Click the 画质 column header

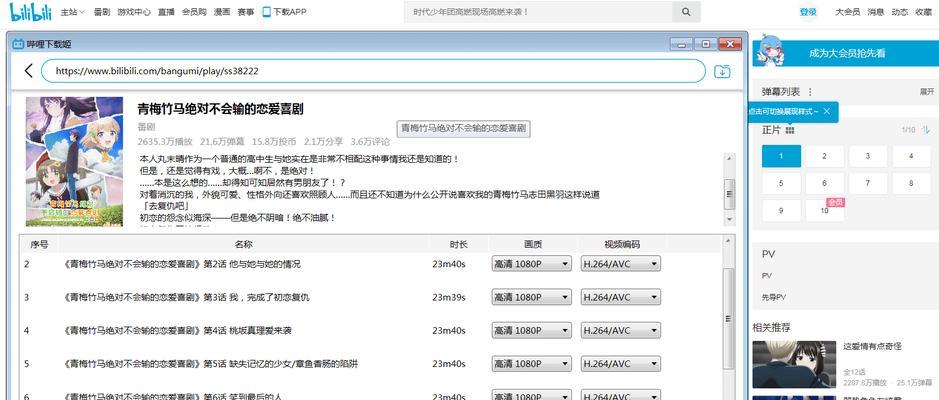(x=533, y=244)
